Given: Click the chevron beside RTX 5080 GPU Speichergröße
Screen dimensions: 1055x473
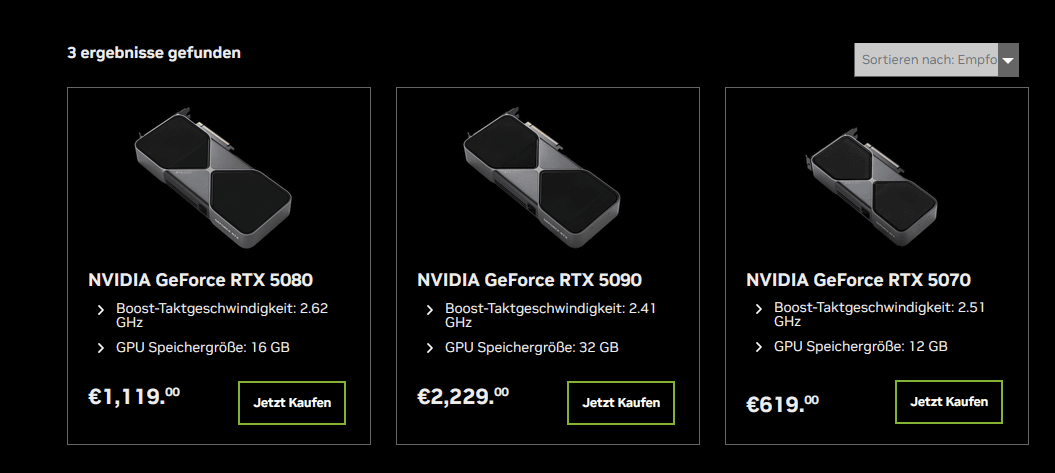Looking at the screenshot, I should click(101, 348).
